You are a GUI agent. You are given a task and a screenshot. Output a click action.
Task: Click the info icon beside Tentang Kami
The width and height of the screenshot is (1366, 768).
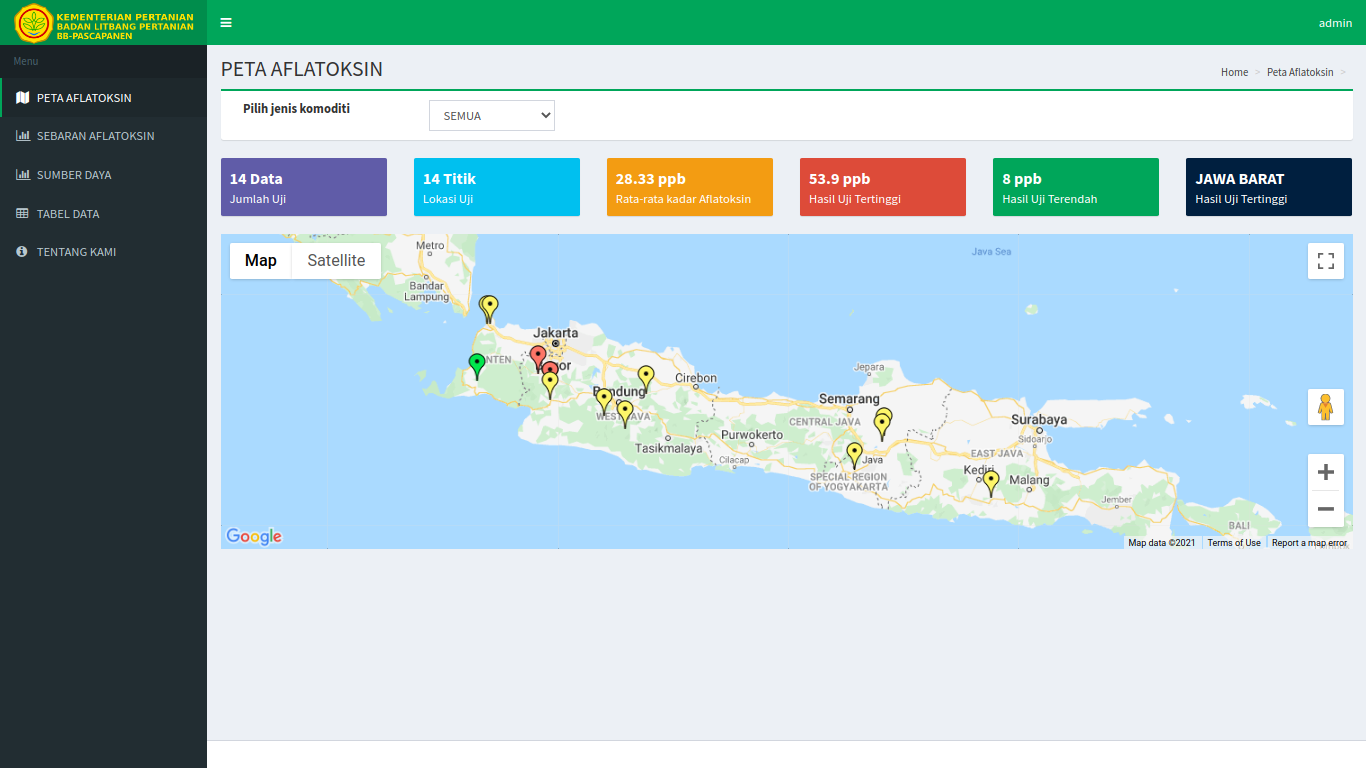click(22, 252)
